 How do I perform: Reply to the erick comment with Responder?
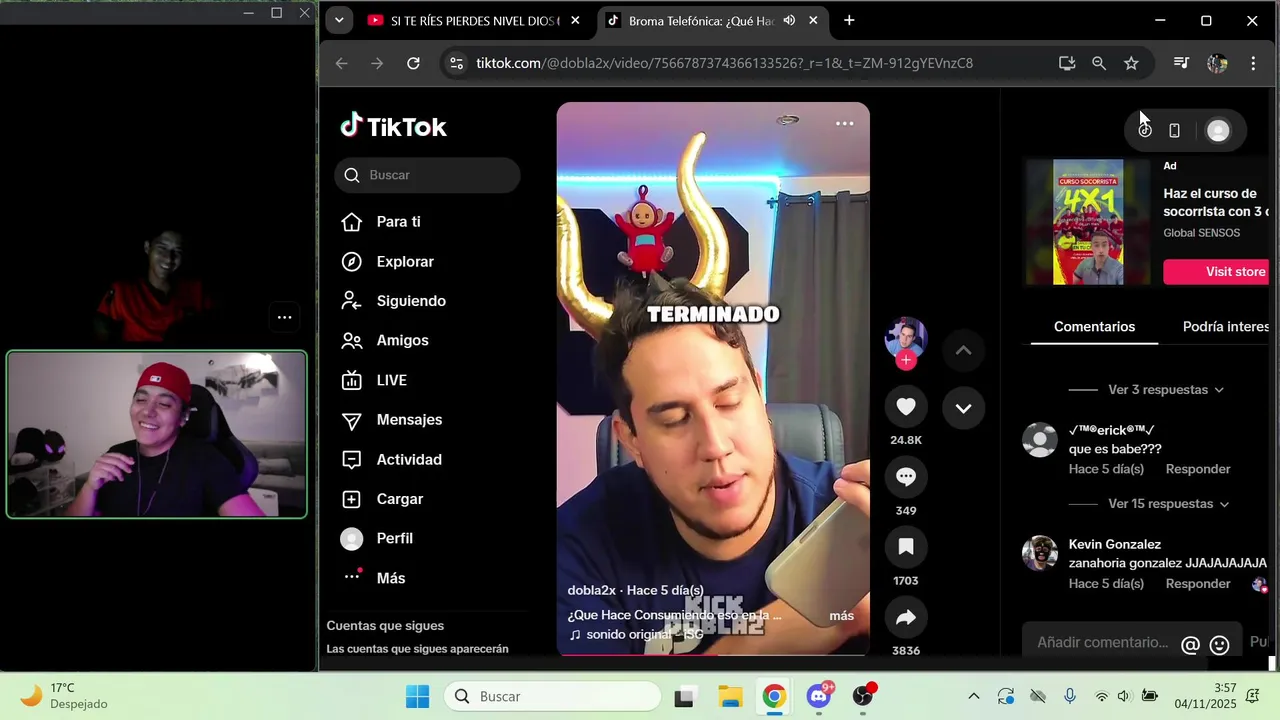click(1198, 469)
